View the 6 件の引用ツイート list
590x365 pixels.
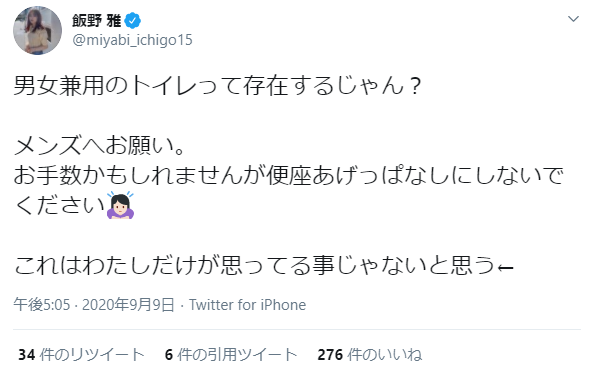[231, 354]
